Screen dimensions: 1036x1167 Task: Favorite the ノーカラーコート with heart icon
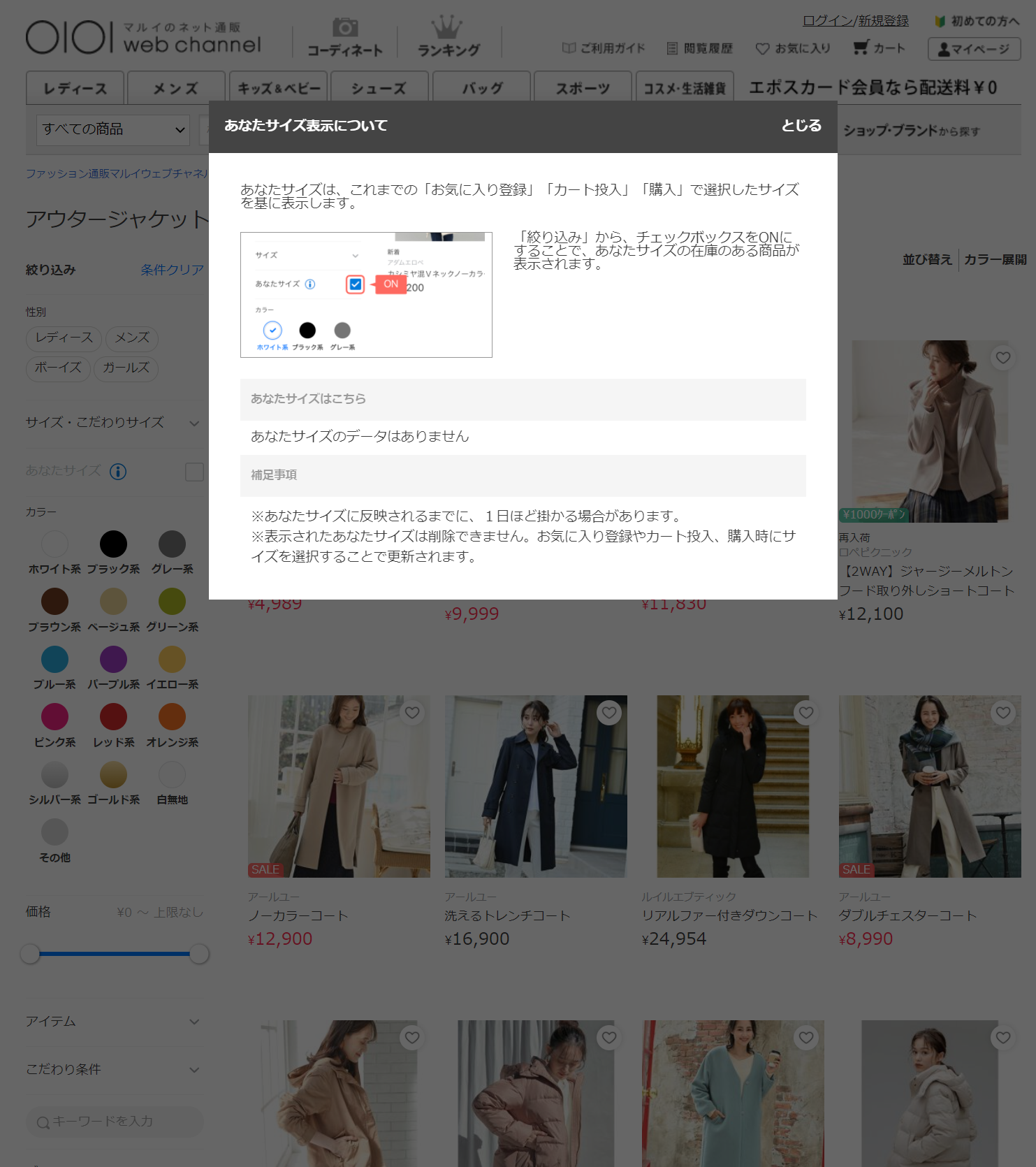pyautogui.click(x=412, y=713)
